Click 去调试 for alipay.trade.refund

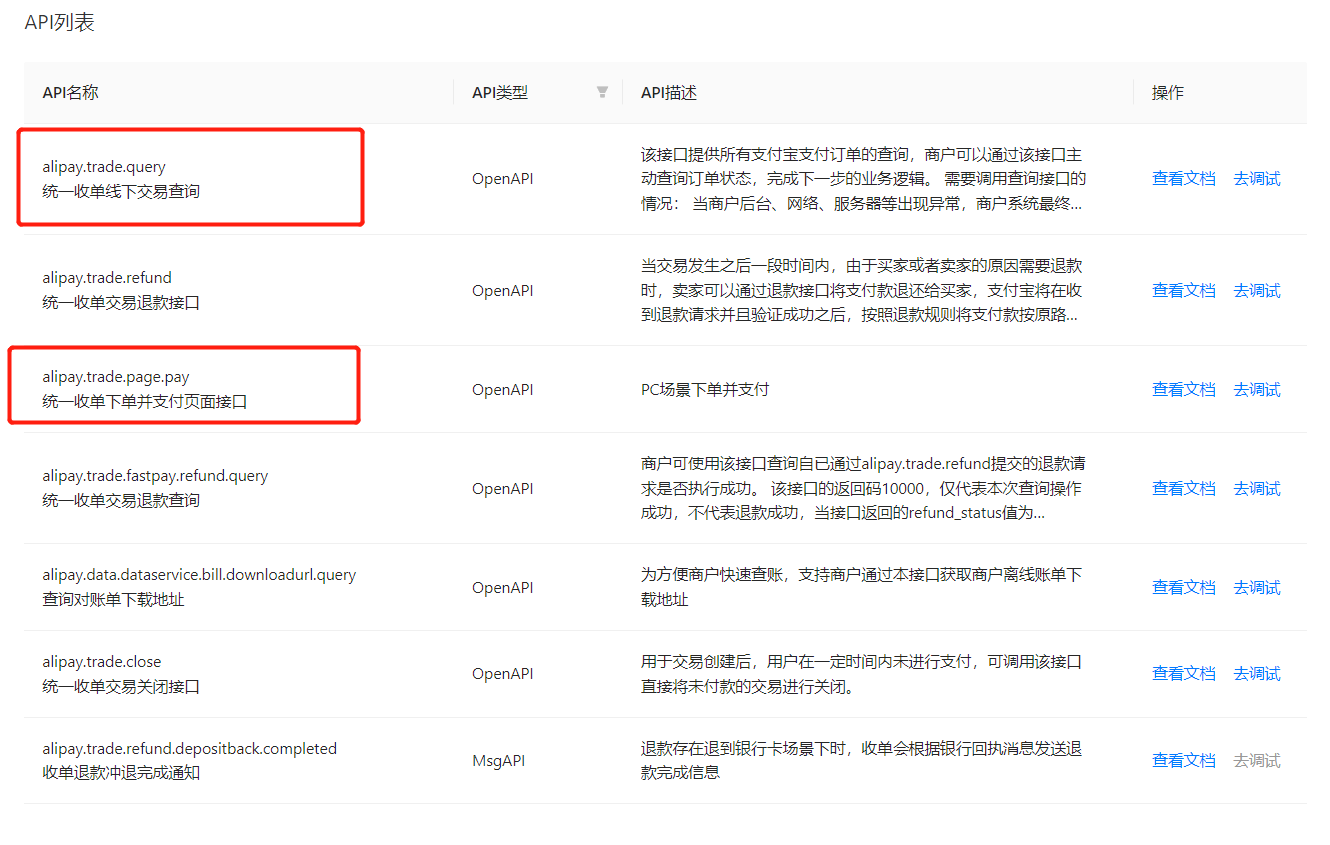(1257, 291)
